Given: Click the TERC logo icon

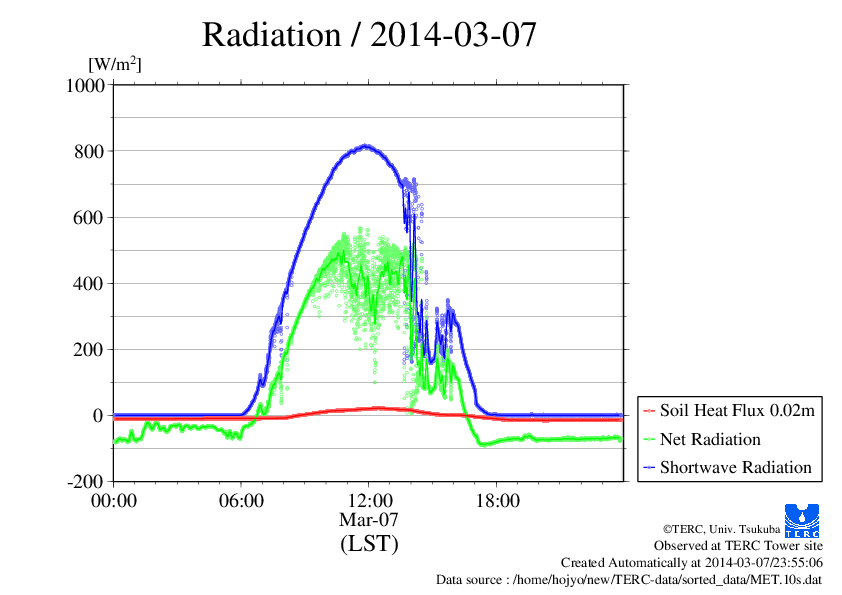Looking at the screenshot, I should pyautogui.click(x=802, y=521).
